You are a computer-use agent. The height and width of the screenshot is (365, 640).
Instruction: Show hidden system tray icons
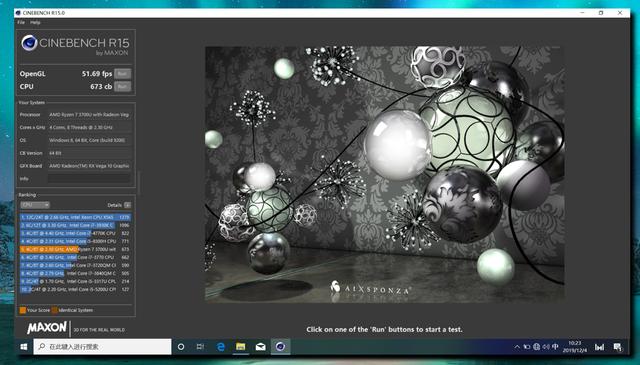[517, 347]
